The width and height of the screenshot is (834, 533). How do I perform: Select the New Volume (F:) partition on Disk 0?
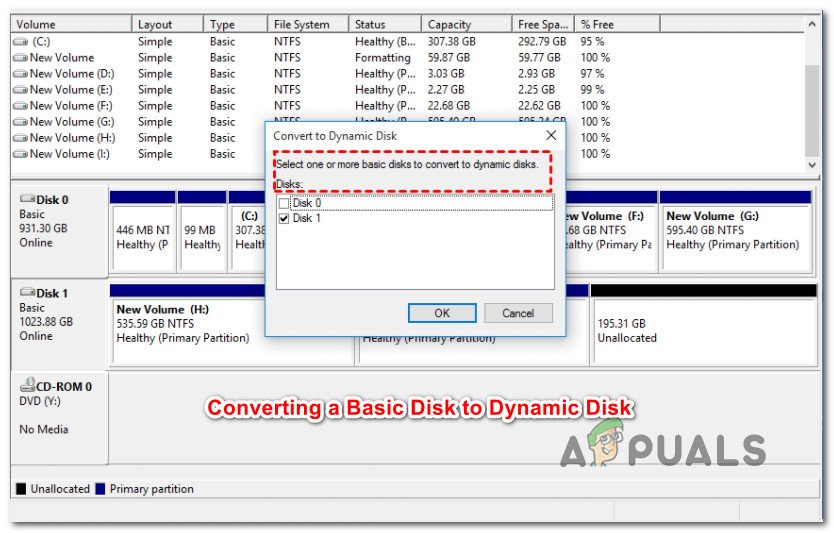click(611, 232)
